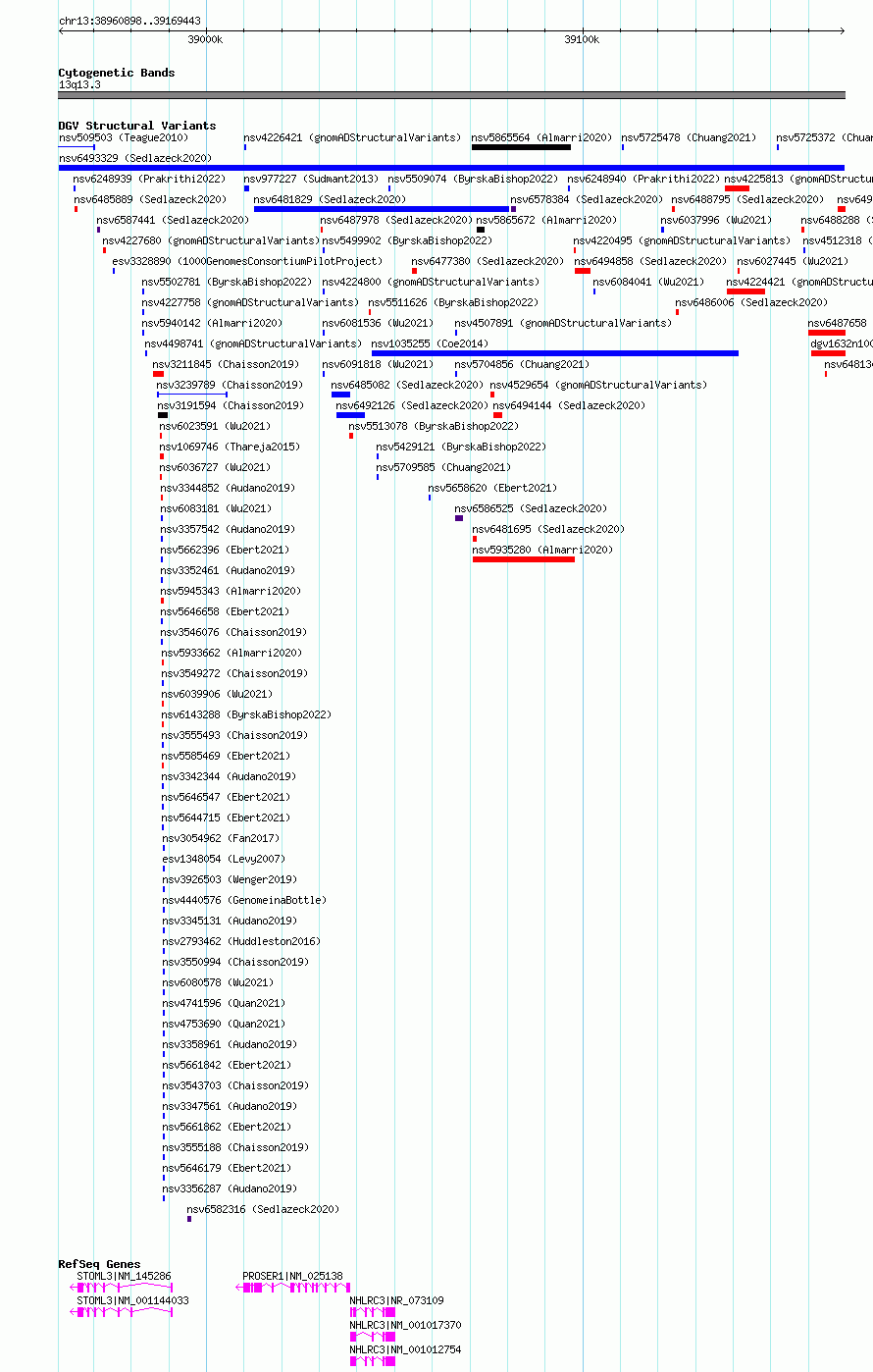Open variant nsv509503 (Teague2010)
Viewport: 873px width, 1372px height.
coord(124,138)
